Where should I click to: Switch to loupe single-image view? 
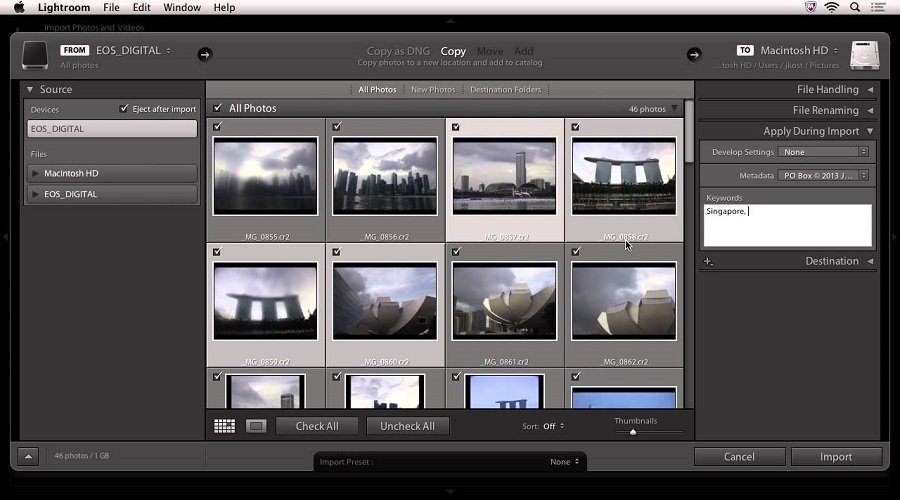click(x=256, y=426)
